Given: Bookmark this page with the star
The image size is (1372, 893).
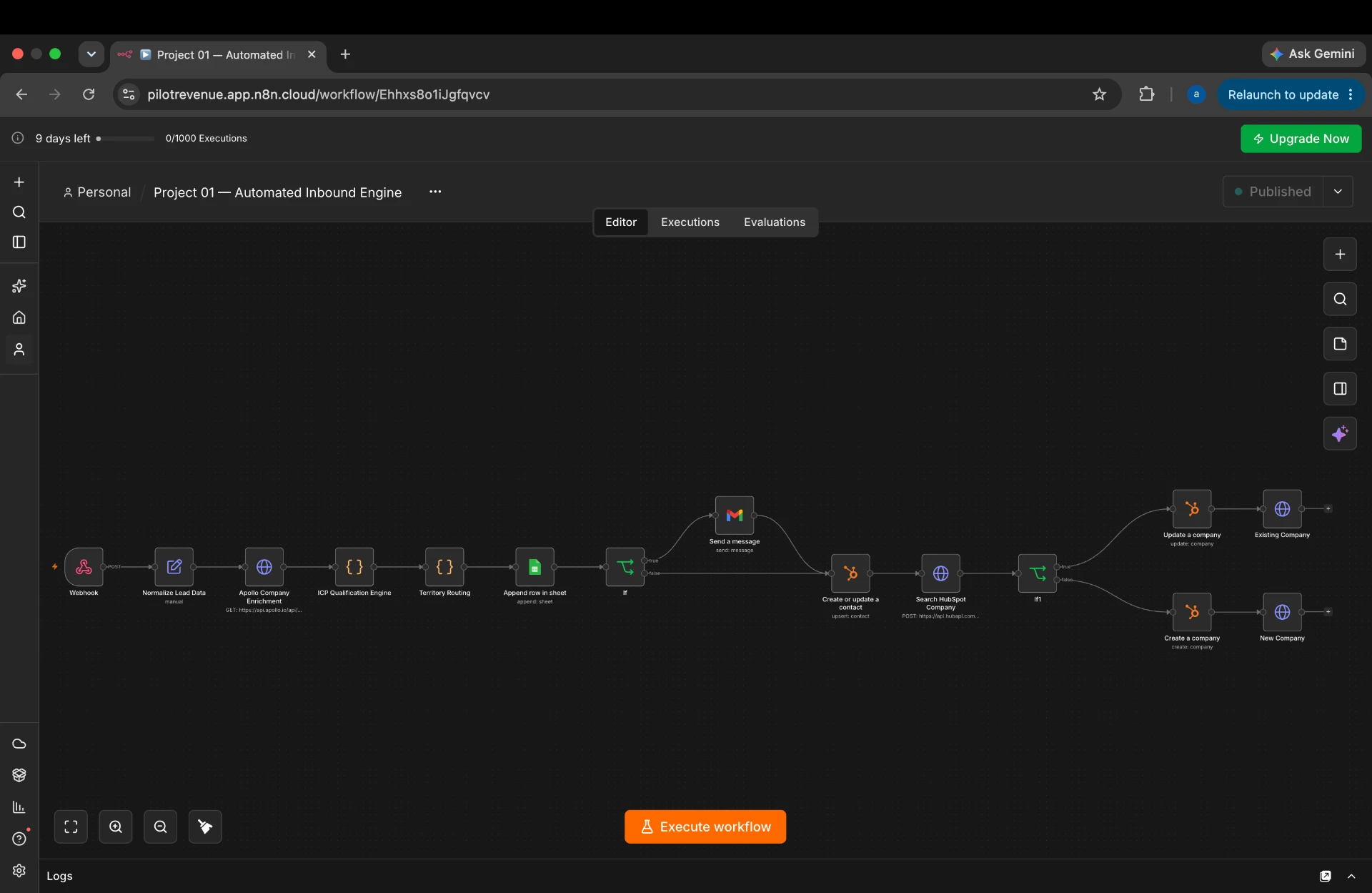Looking at the screenshot, I should pos(1099,94).
